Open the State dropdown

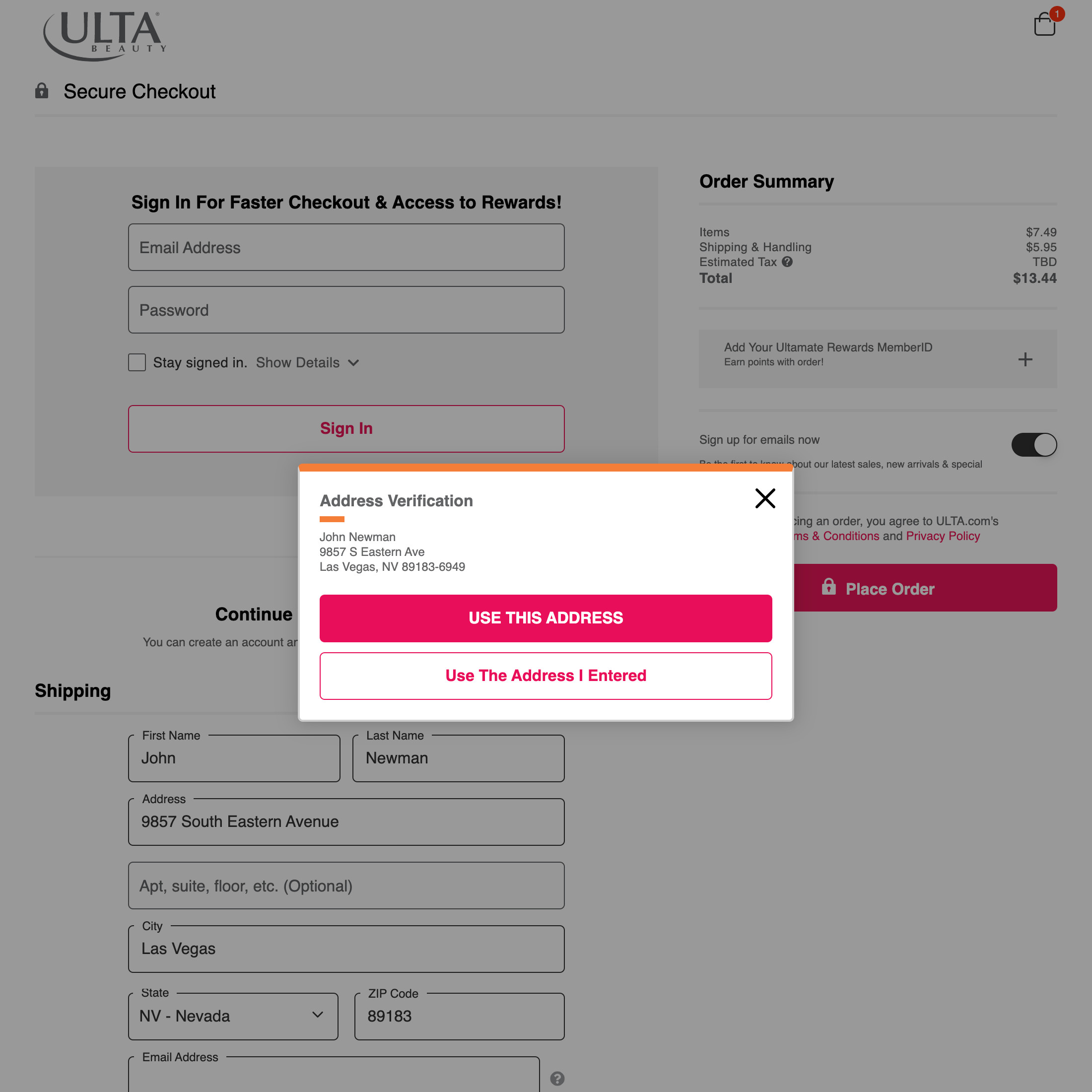[233, 1016]
